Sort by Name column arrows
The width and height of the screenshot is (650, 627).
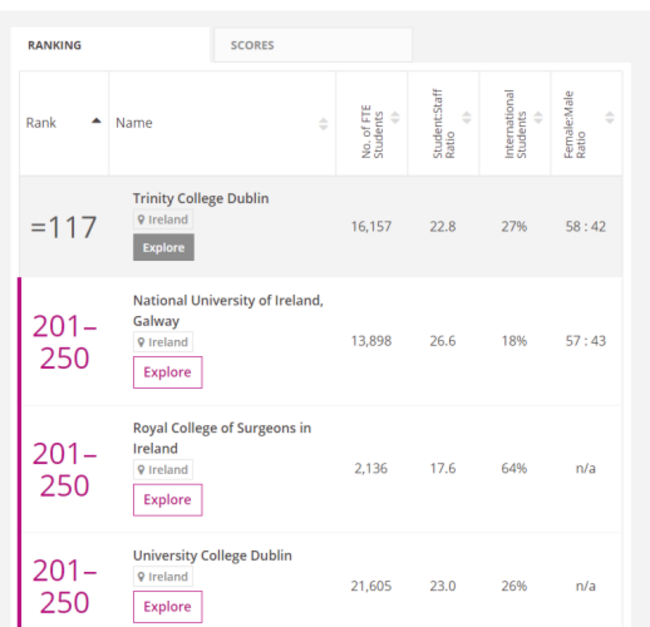click(323, 123)
